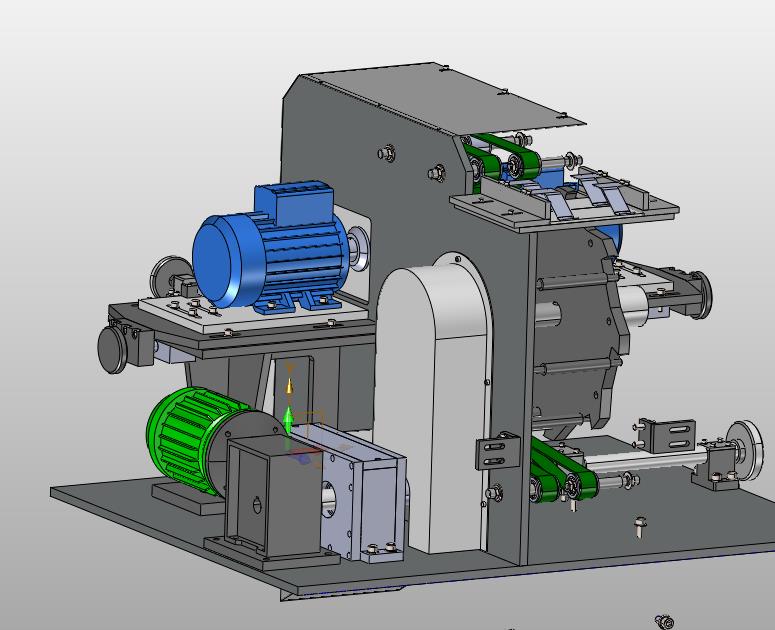Screen dimensions: 775x630
Task: Select the round knob at far left
Action: click(x=113, y=349)
